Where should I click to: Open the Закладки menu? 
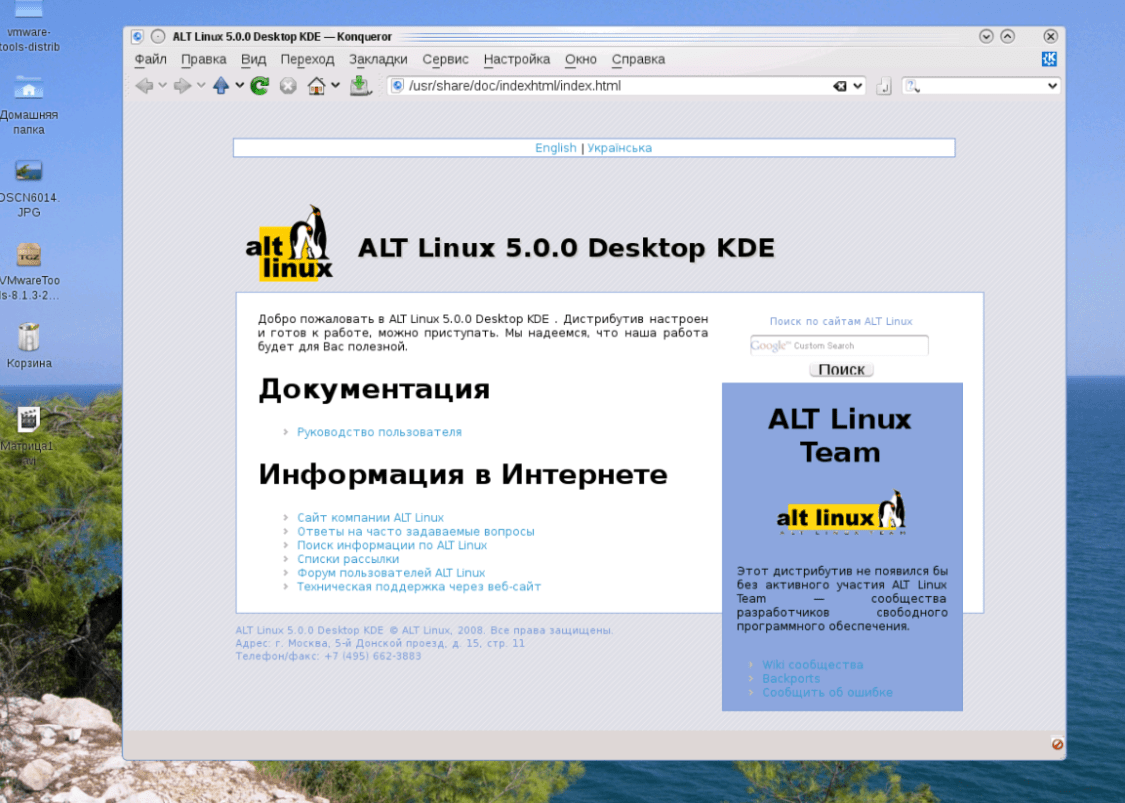378,60
